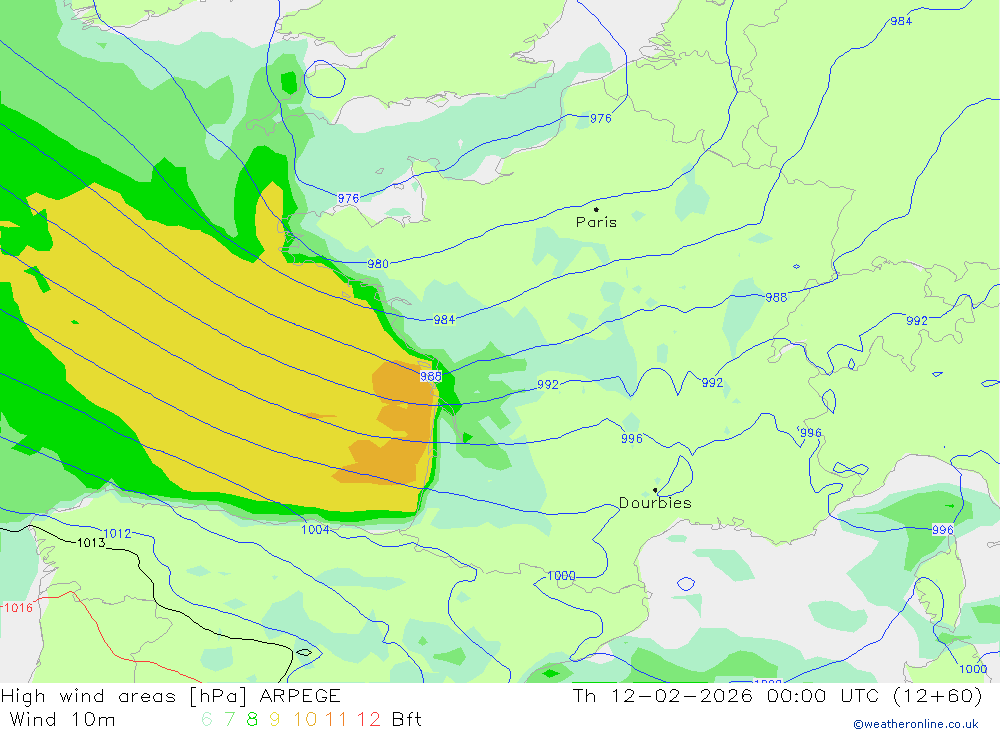Click legend value 6 Bft

click(x=207, y=720)
